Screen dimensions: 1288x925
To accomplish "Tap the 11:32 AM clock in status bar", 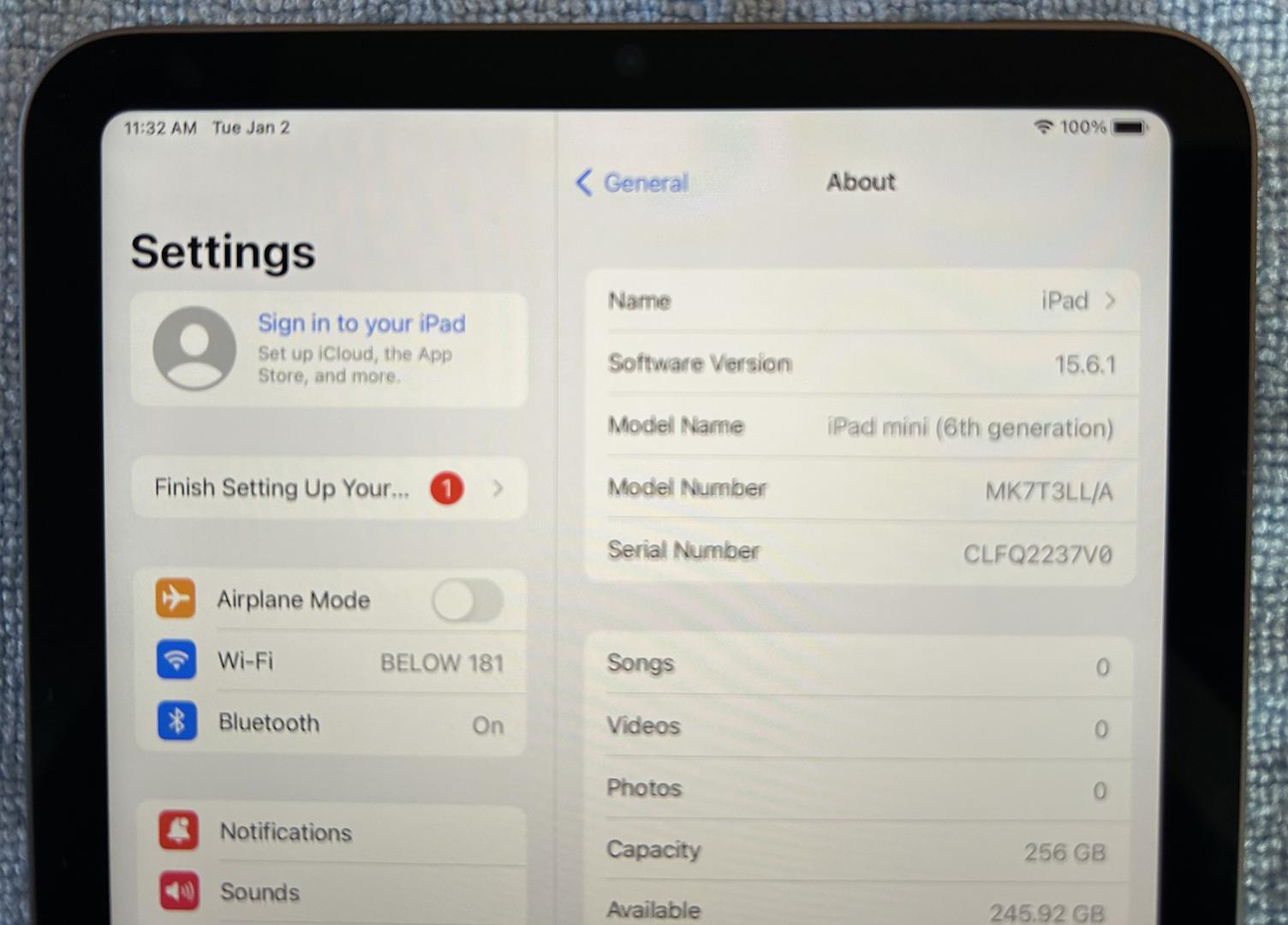I will click(161, 128).
